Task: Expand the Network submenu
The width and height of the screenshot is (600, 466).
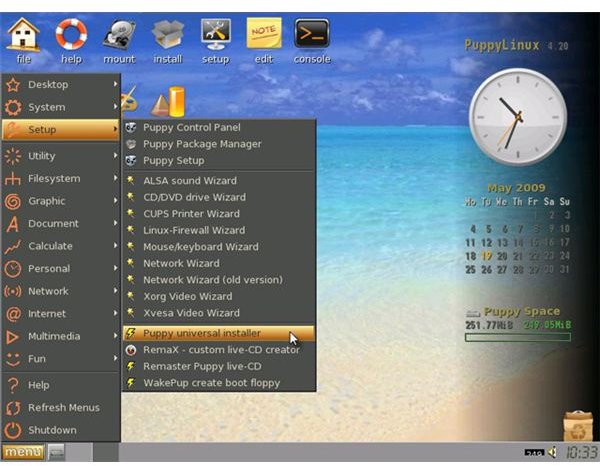Action: point(61,291)
